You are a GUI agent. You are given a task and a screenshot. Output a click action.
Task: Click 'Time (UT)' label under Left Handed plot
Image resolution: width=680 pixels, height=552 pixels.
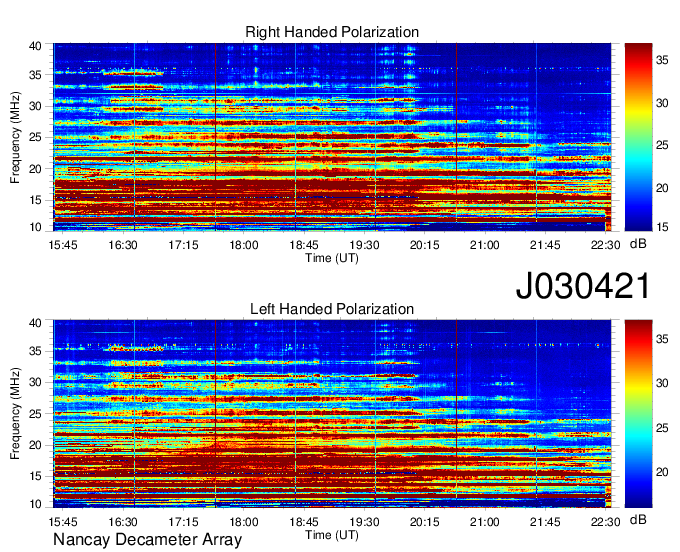point(332,535)
